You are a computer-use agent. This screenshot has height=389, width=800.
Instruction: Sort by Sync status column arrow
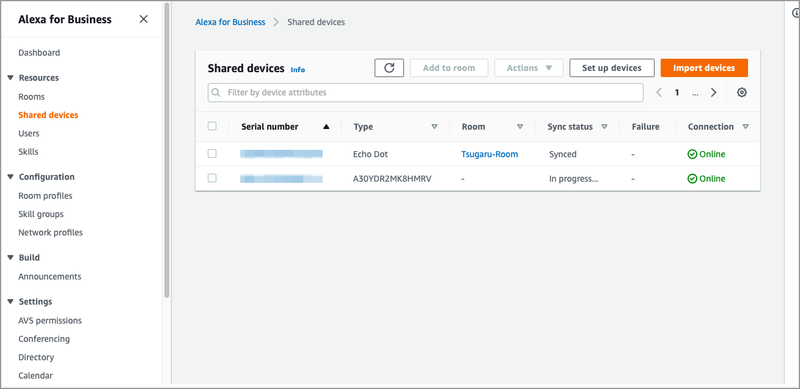coord(605,127)
